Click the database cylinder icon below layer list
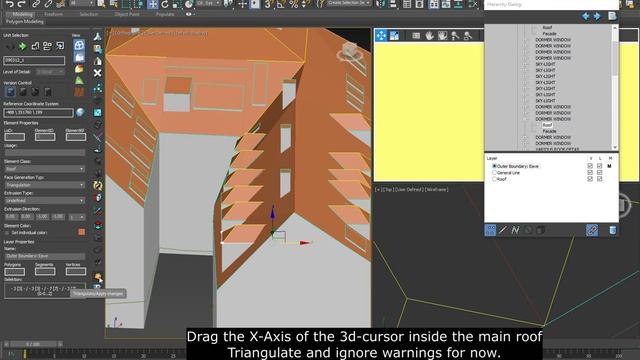 click(613, 230)
